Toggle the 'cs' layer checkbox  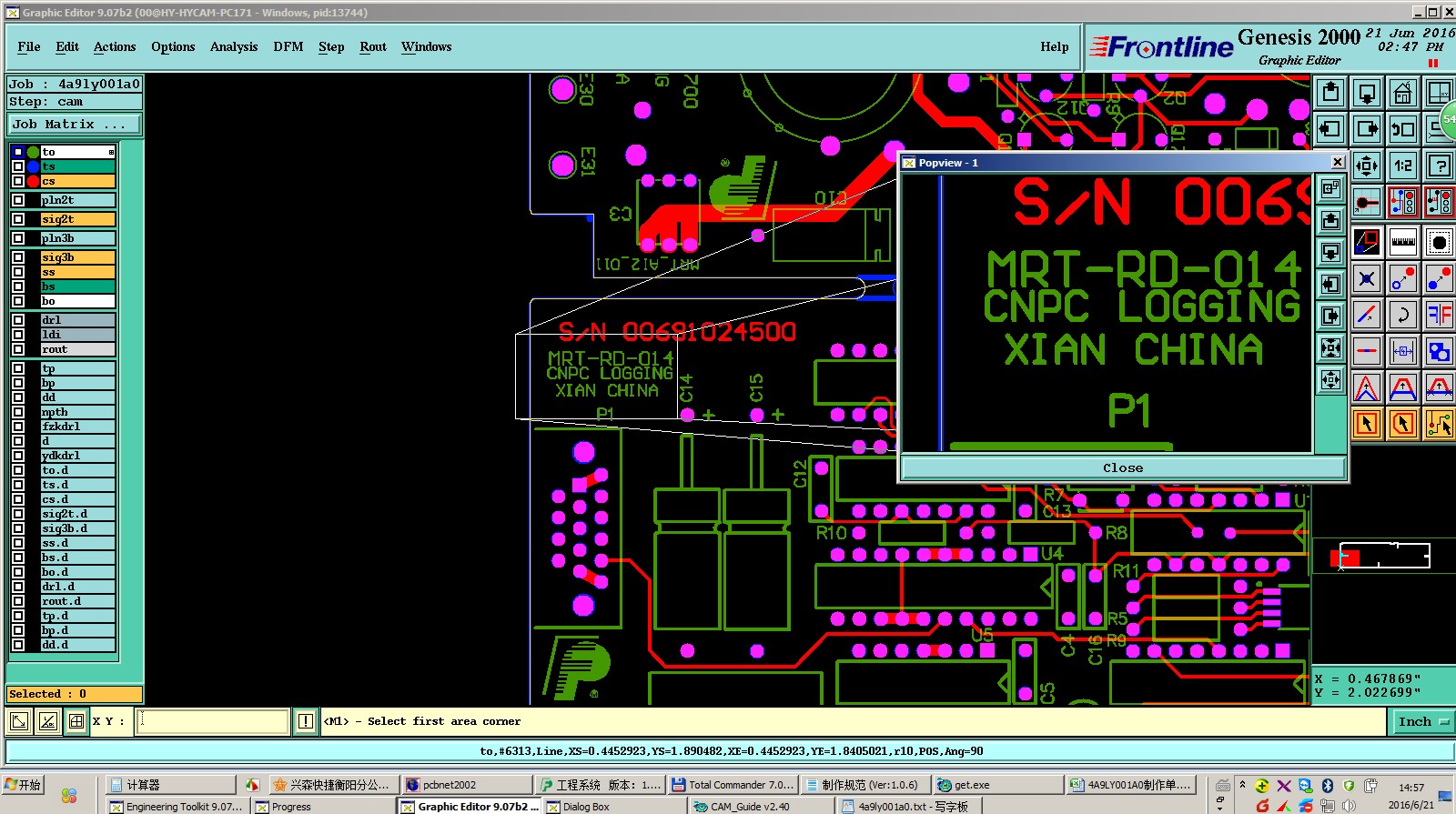[x=18, y=181]
